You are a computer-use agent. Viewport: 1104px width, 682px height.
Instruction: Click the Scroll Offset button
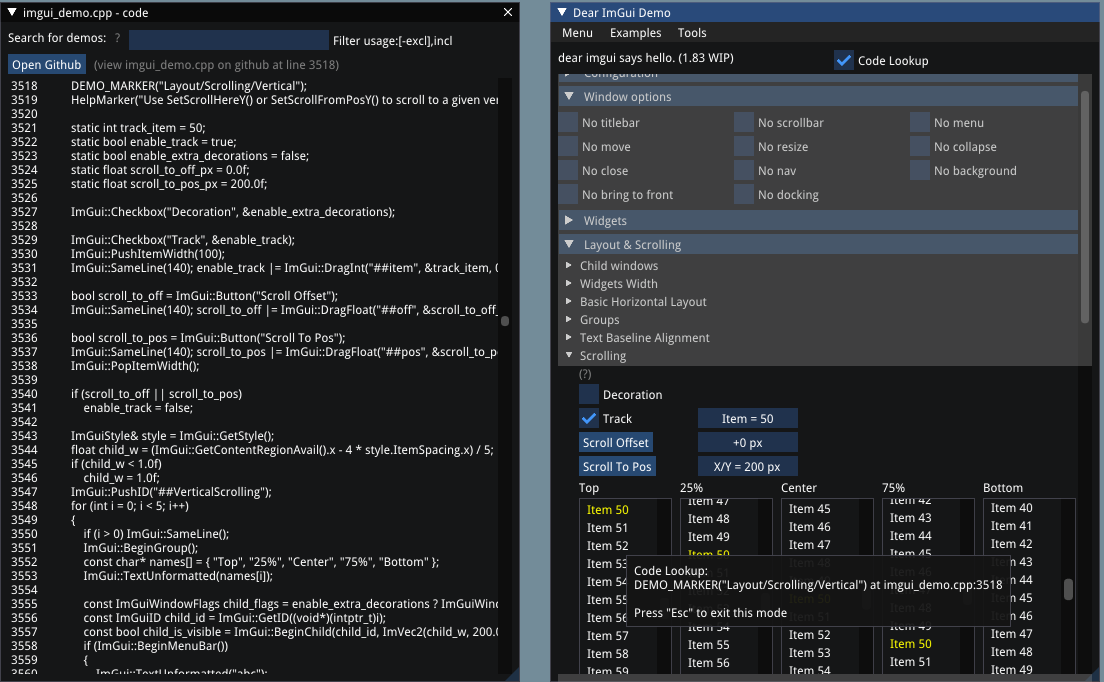(615, 442)
